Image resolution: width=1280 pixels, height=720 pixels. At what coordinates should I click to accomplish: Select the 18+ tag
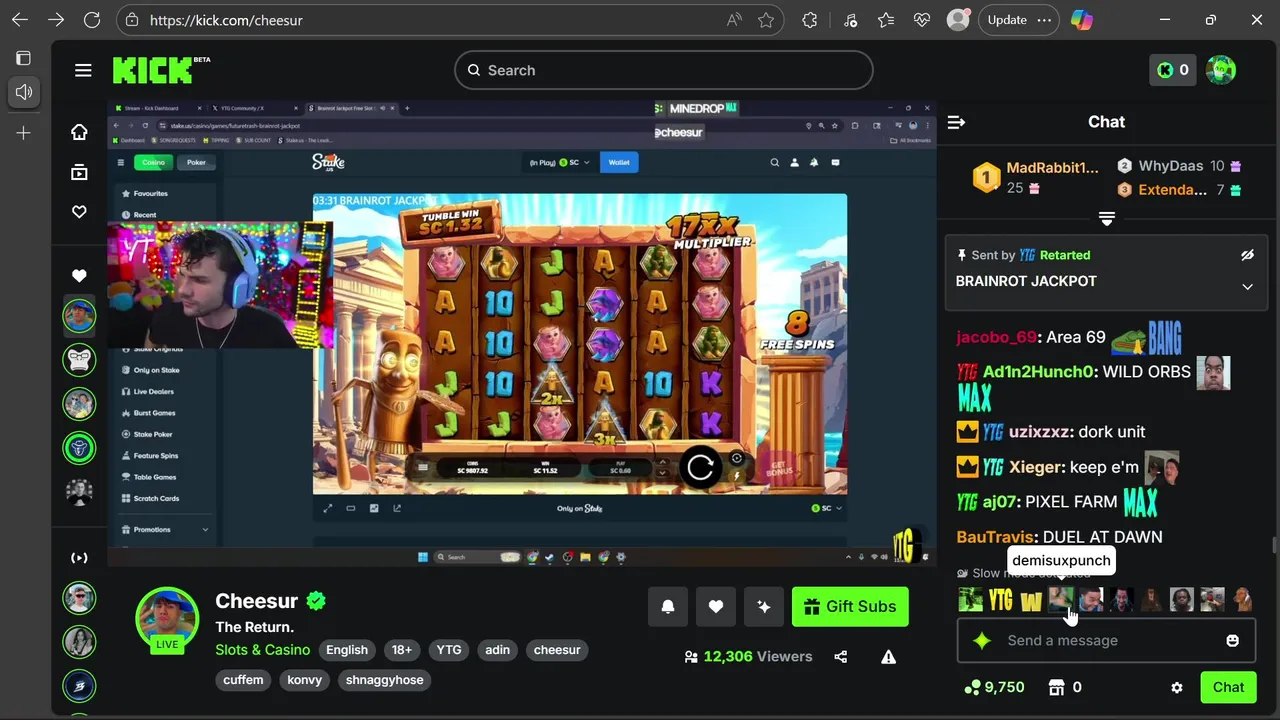click(402, 650)
